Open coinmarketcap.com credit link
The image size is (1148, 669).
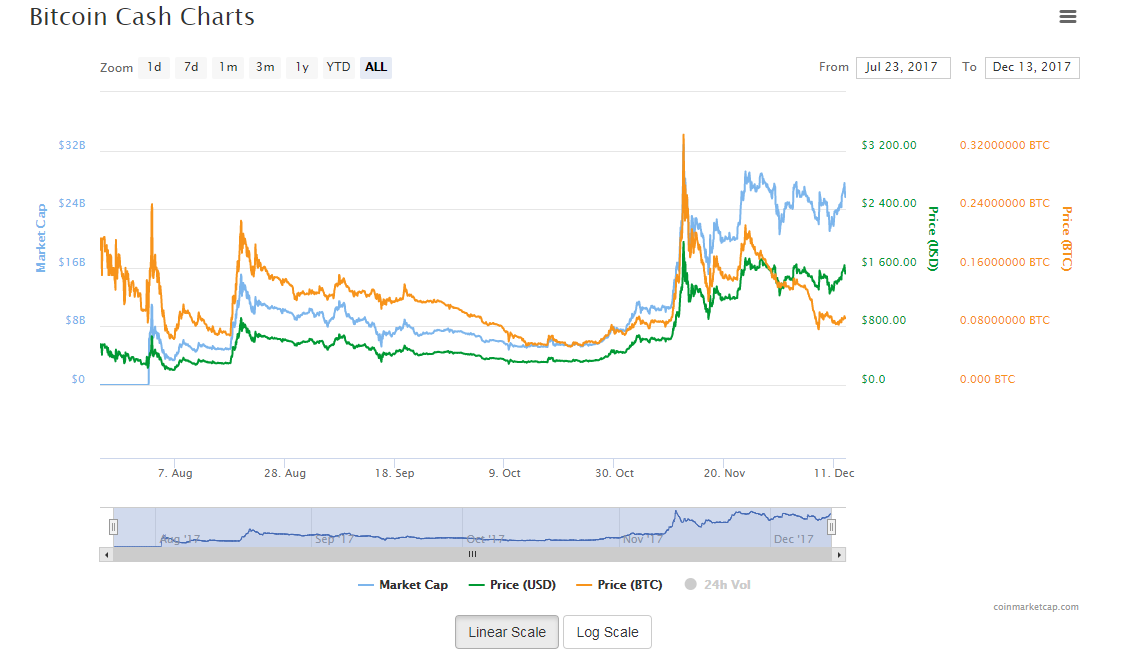point(1035,607)
